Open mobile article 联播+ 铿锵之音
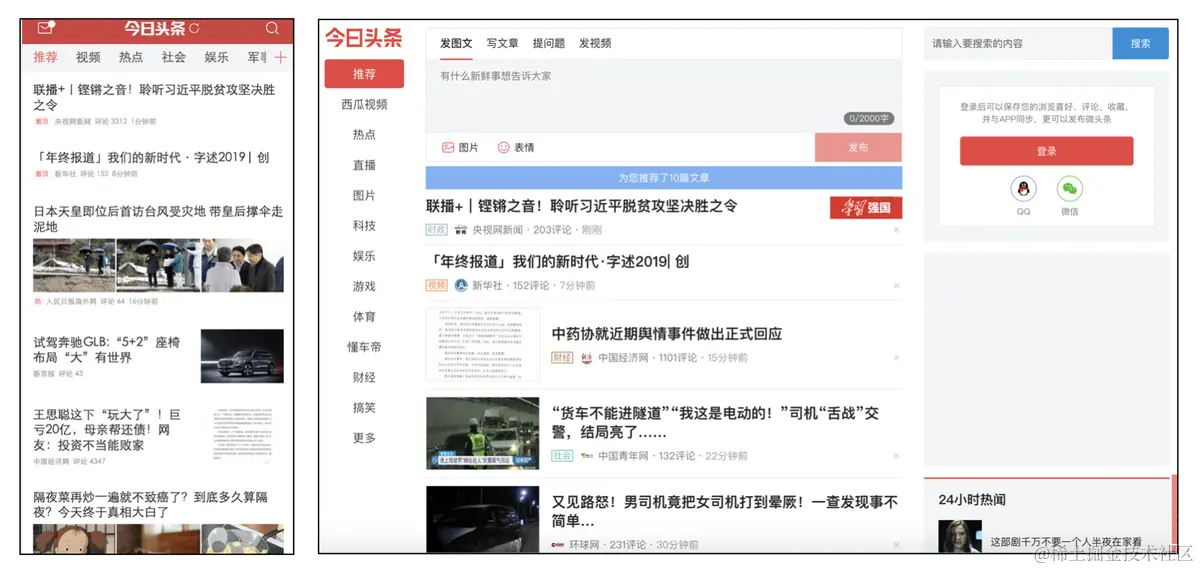1200x570 pixels. pyautogui.click(x=154, y=96)
